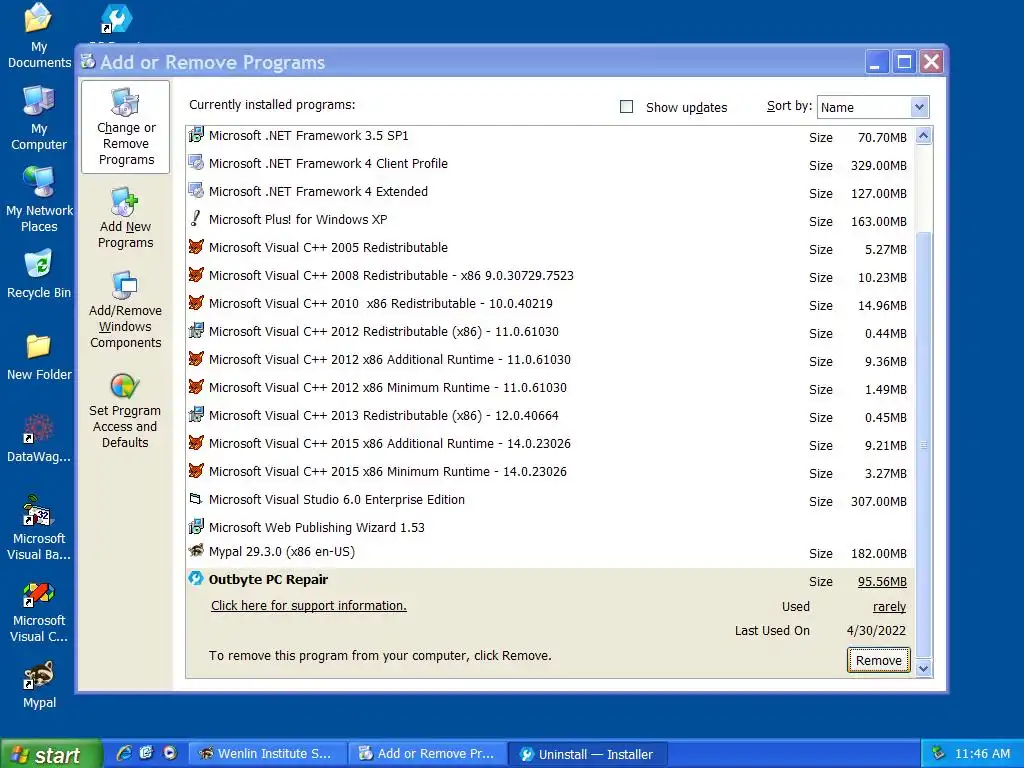Open Click here for support information link

click(x=308, y=606)
